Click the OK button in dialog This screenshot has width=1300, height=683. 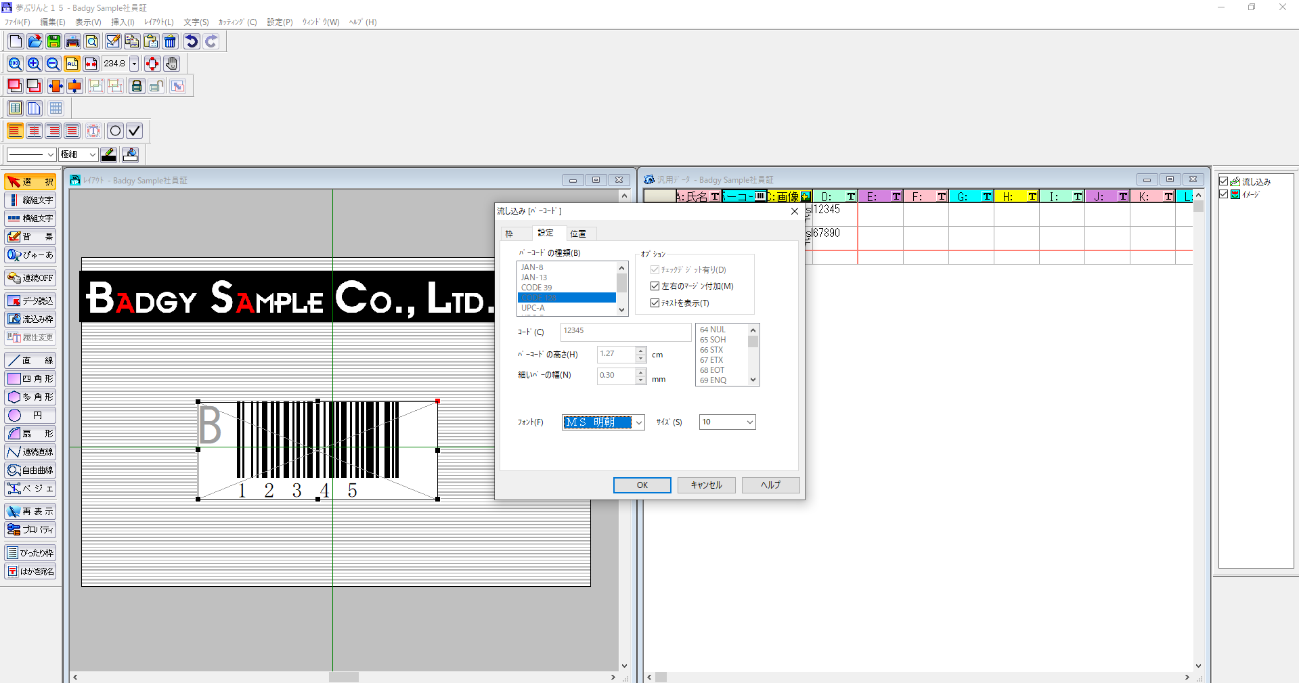click(641, 485)
